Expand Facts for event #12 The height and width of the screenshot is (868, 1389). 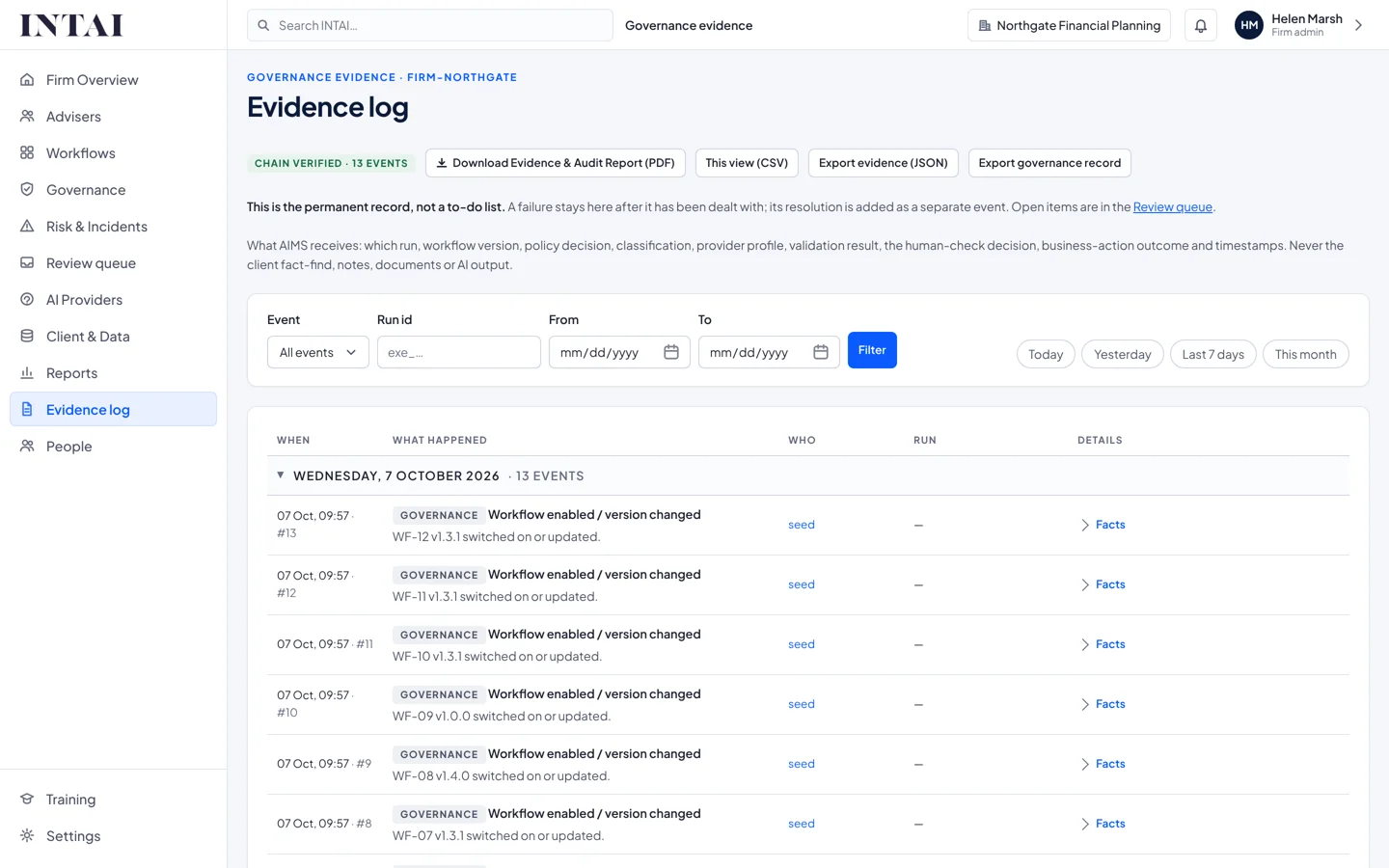(1103, 584)
